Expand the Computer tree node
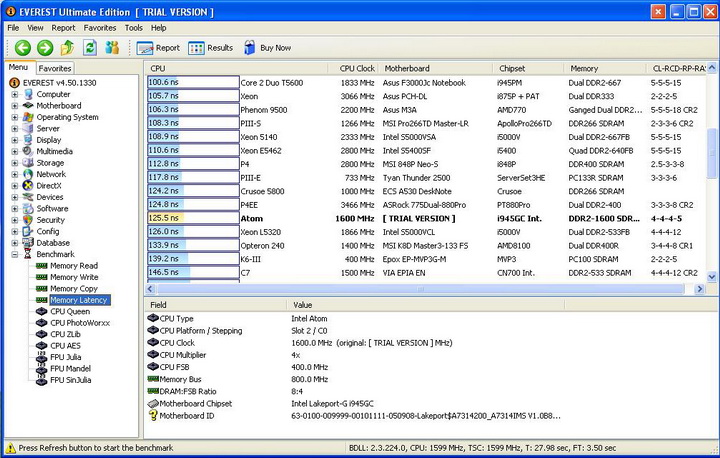The height and width of the screenshot is (458, 720). (15, 94)
